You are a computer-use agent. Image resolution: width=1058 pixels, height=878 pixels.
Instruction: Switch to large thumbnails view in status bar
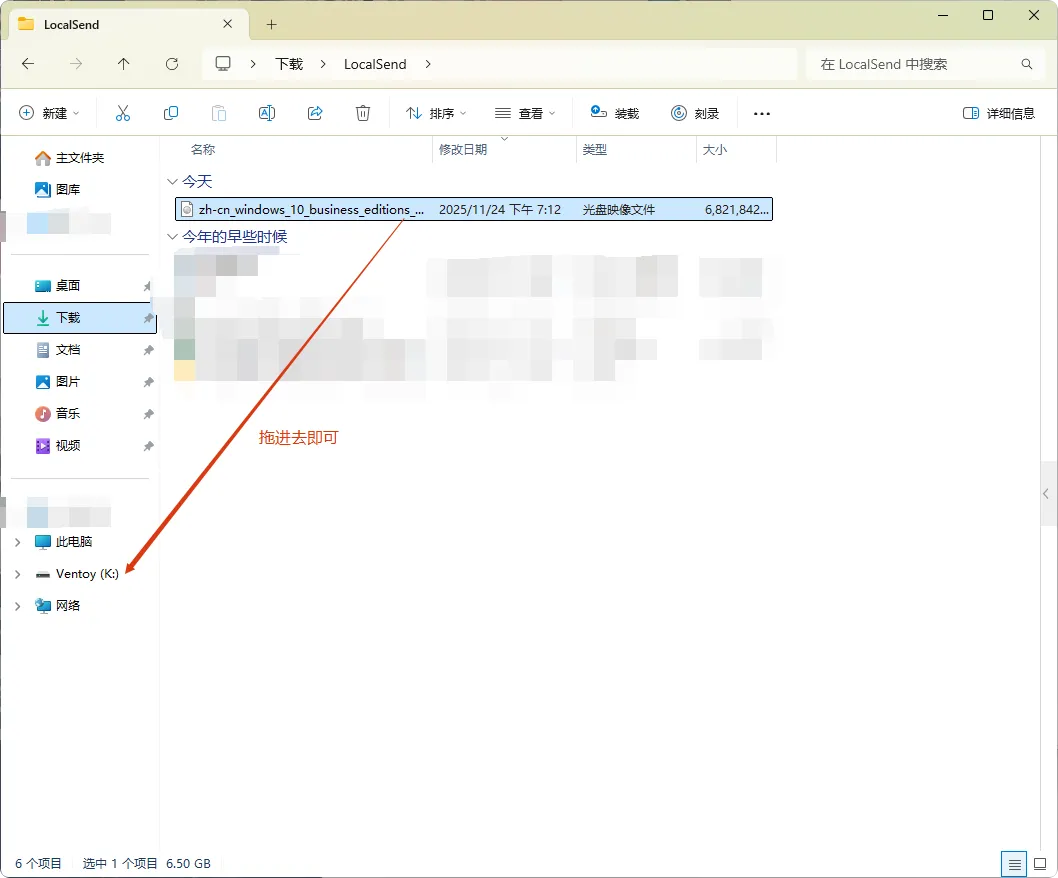click(1041, 864)
